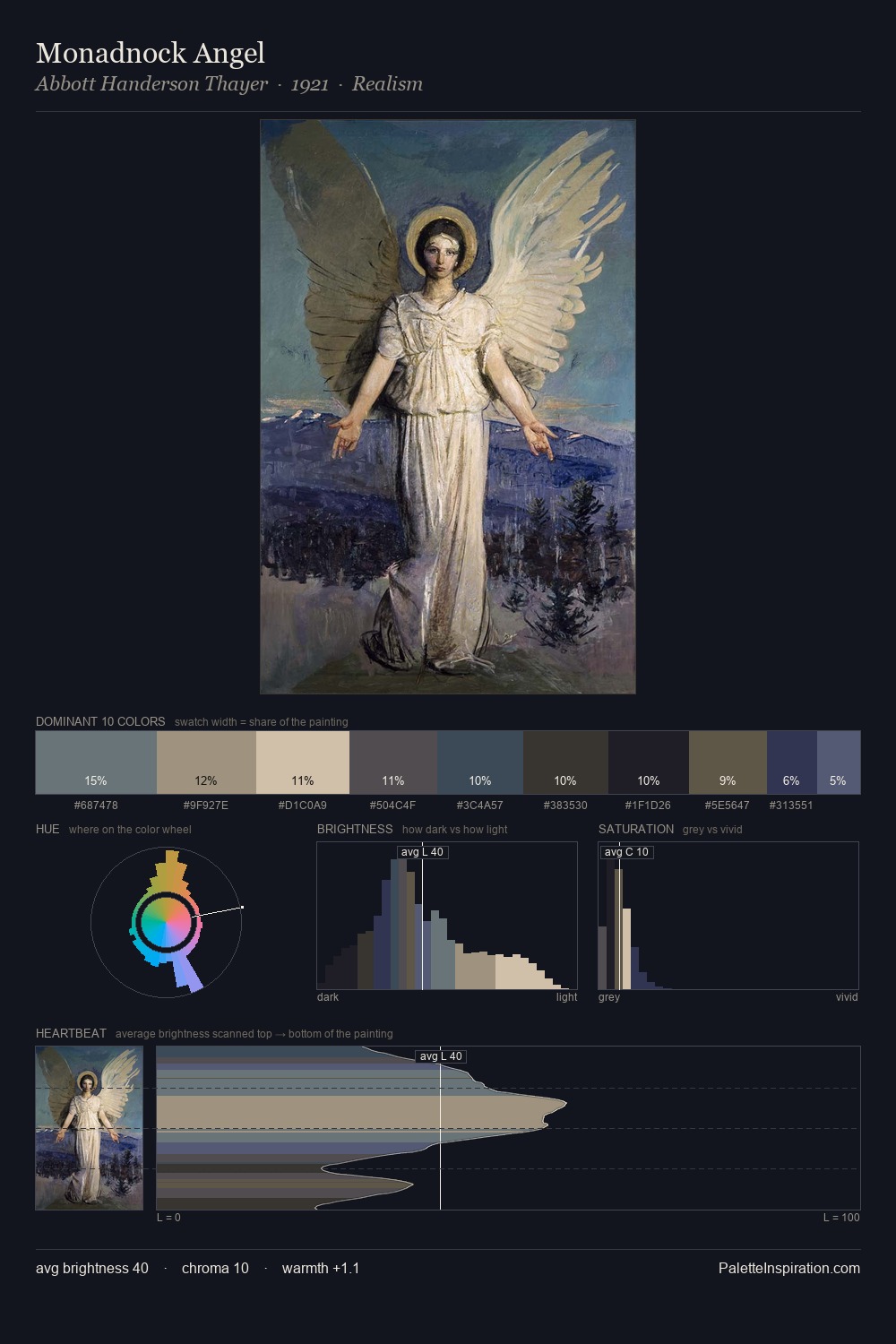Choose the #504C4F mauve-grey swatch
This screenshot has height=1344, width=896.
[x=393, y=762]
